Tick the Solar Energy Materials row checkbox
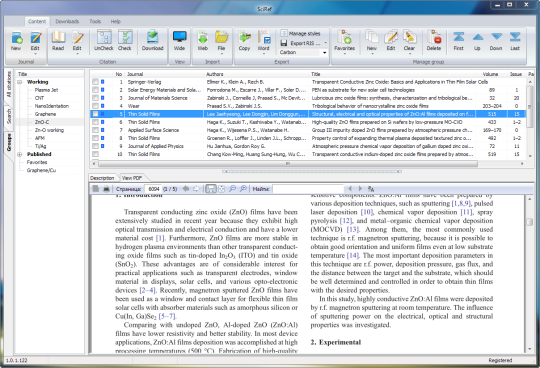This screenshot has width=540, height=368. [x=95, y=90]
